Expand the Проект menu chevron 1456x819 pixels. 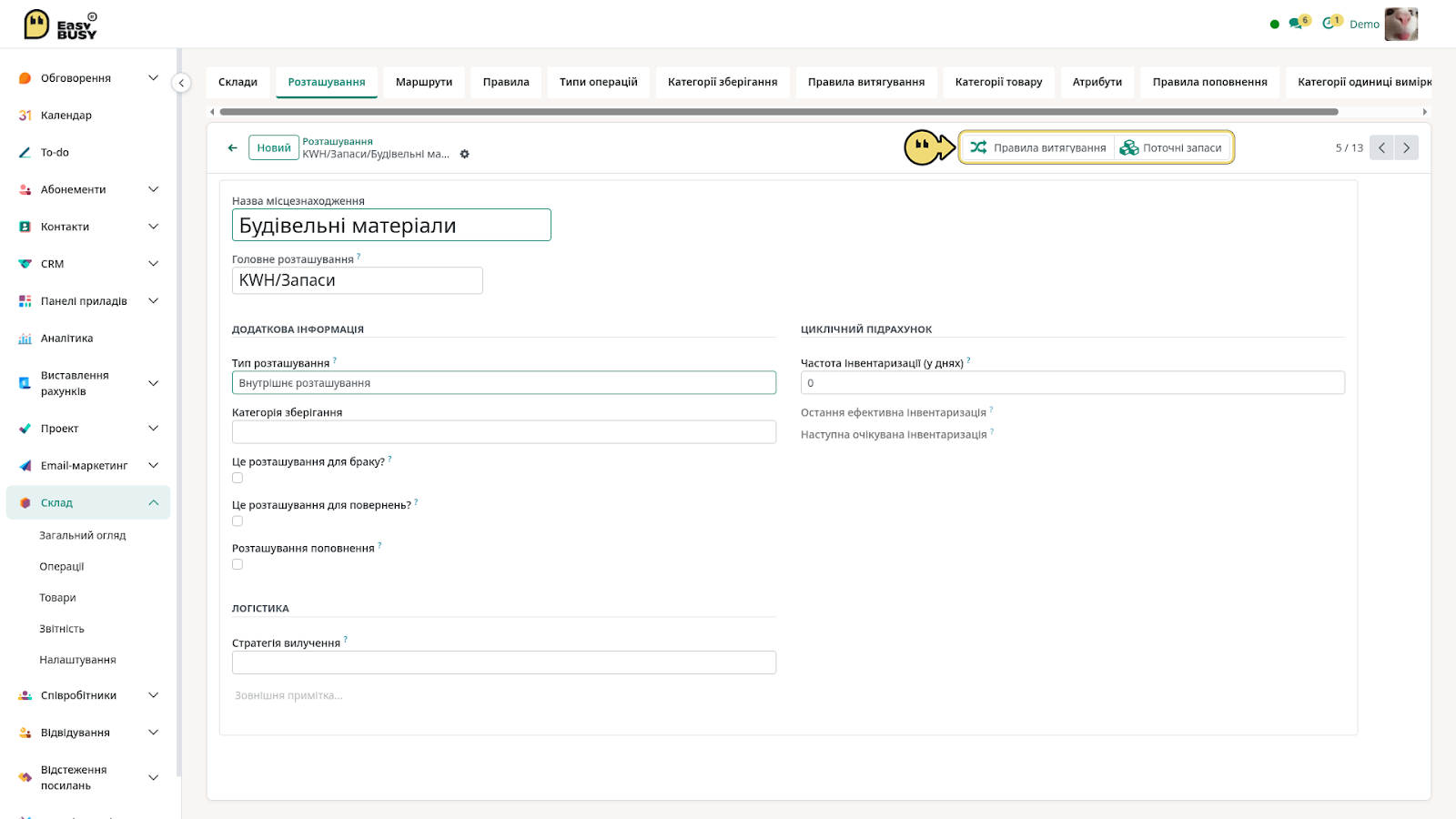[154, 429]
